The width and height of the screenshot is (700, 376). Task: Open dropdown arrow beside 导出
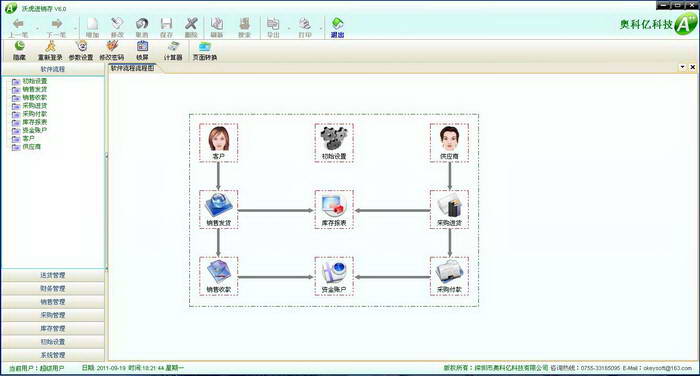tap(289, 29)
